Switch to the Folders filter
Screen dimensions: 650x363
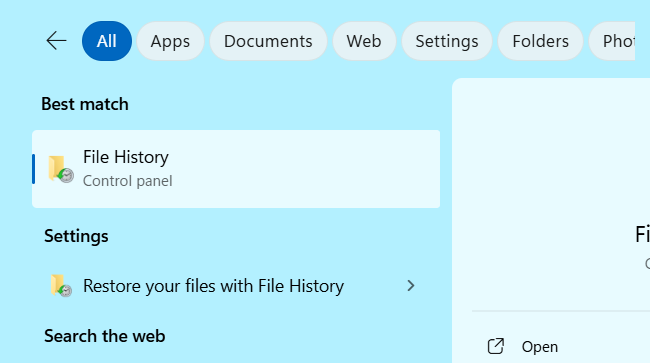[541, 41]
